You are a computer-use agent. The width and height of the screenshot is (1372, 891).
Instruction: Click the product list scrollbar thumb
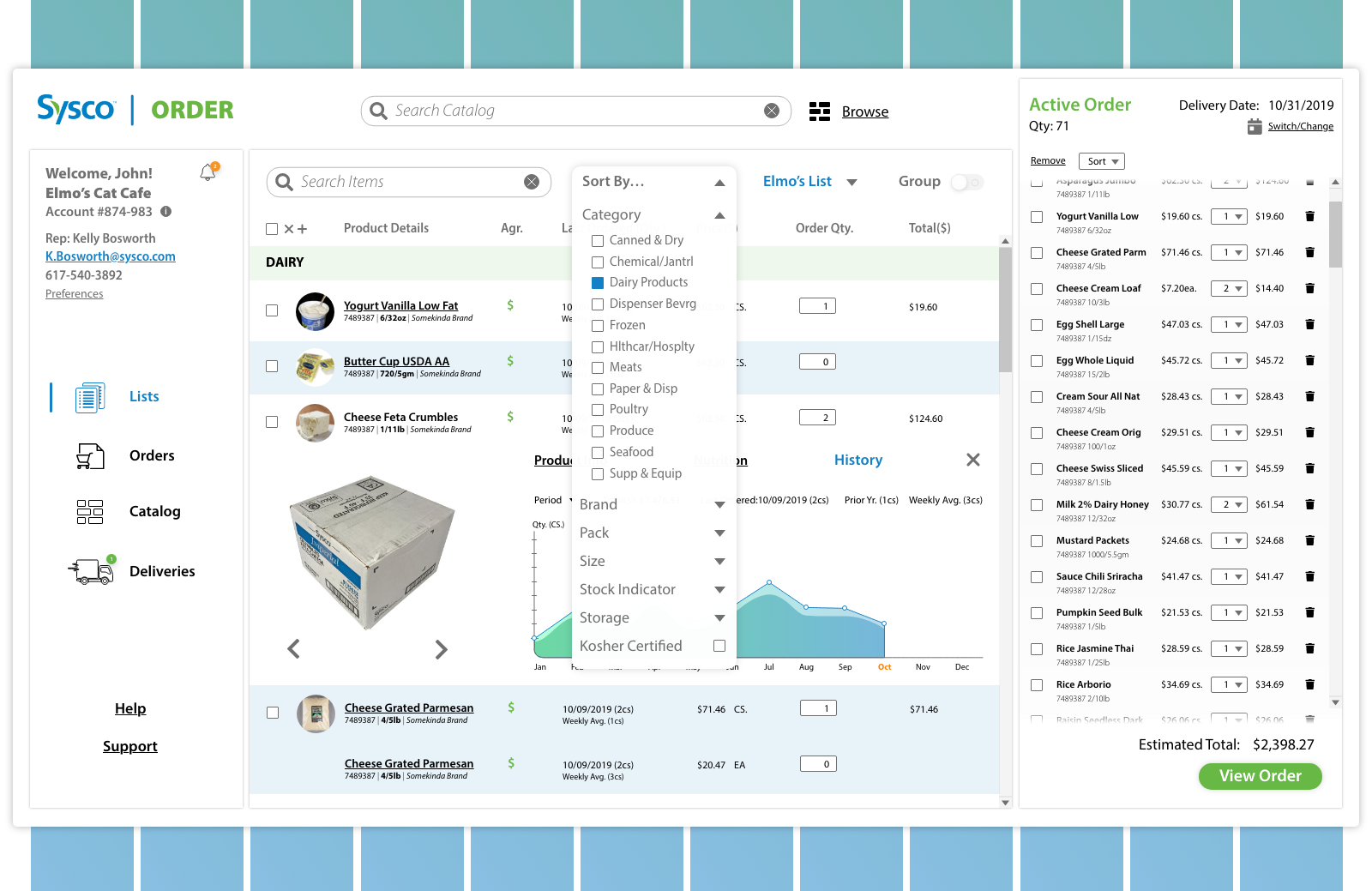click(x=1005, y=309)
